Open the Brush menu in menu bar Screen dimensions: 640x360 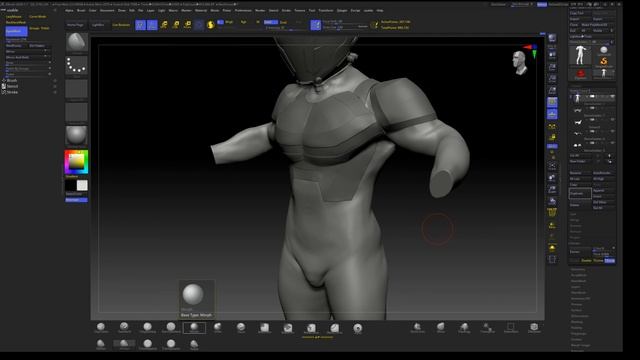click(x=81, y=10)
